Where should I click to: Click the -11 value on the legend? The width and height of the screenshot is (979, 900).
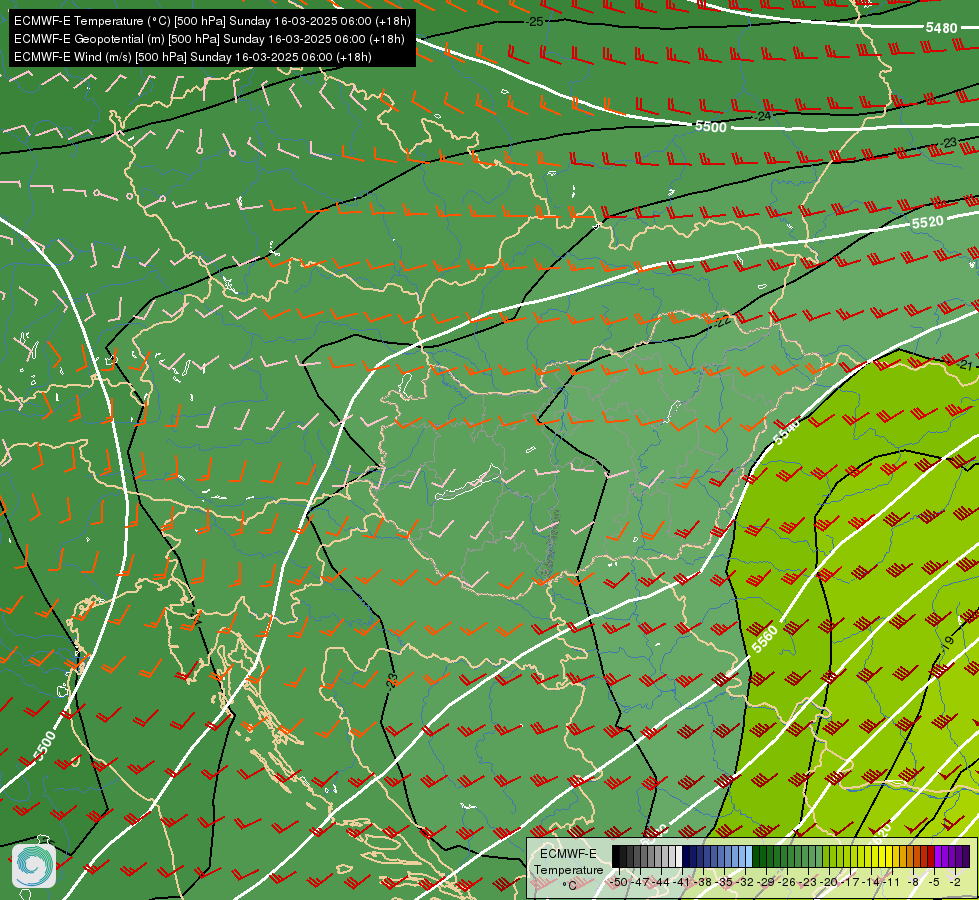click(x=892, y=882)
